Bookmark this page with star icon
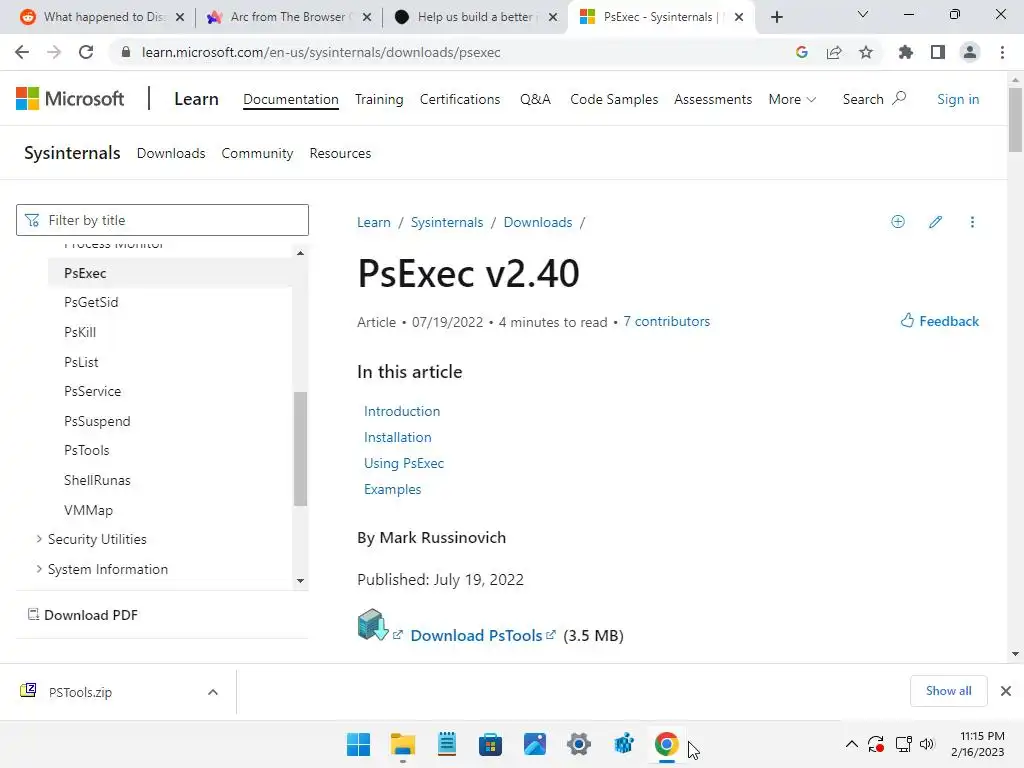The width and height of the screenshot is (1024, 768). 866,52
